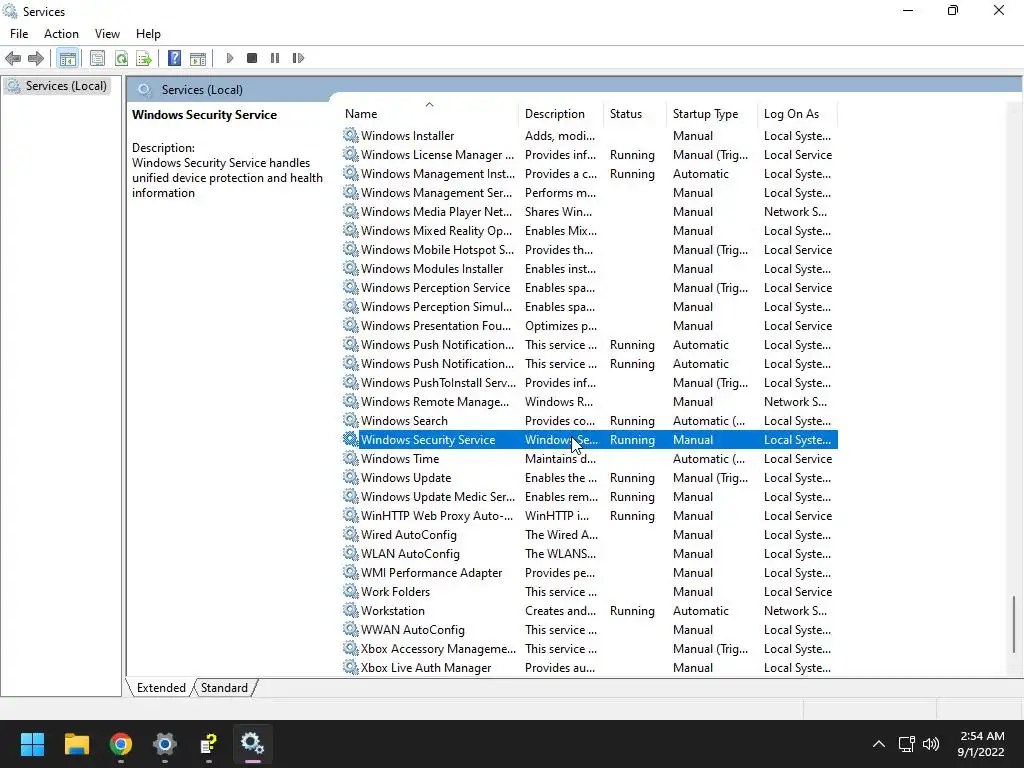This screenshot has height=768, width=1024.
Task: Open the Help toolbar icon
Action: [x=174, y=59]
